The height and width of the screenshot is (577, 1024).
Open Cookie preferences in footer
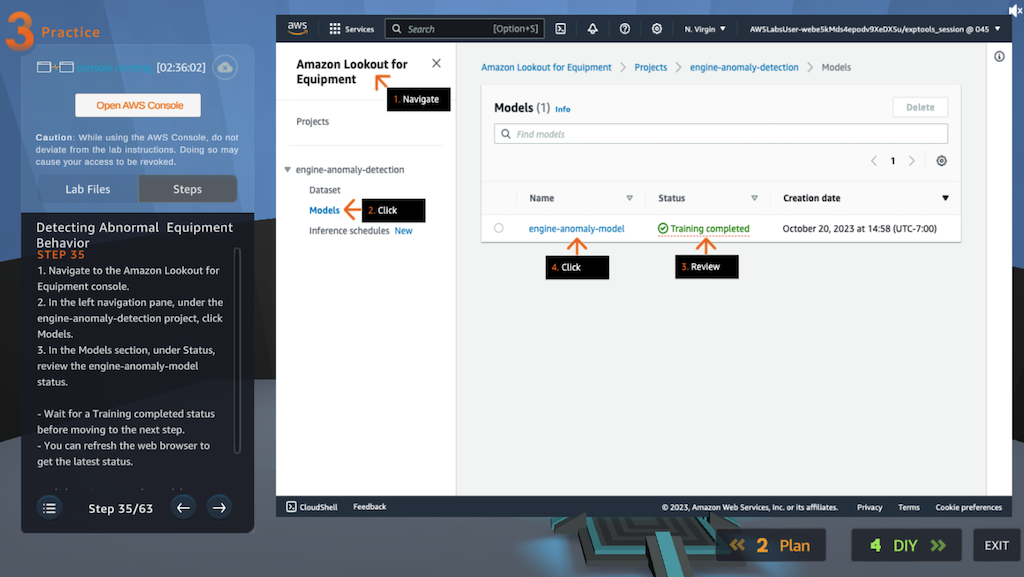click(968, 507)
